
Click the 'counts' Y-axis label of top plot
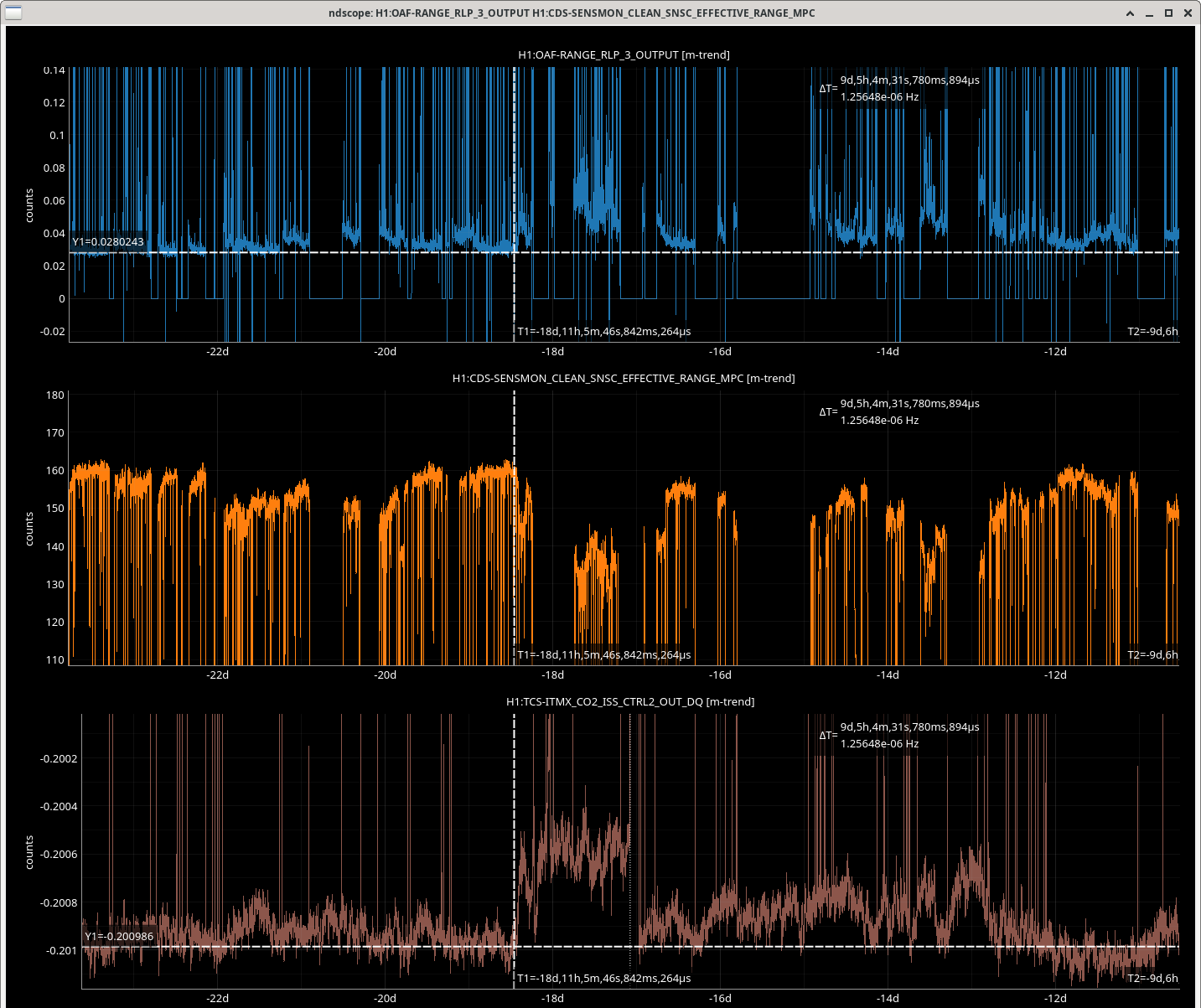pyautogui.click(x=29, y=205)
